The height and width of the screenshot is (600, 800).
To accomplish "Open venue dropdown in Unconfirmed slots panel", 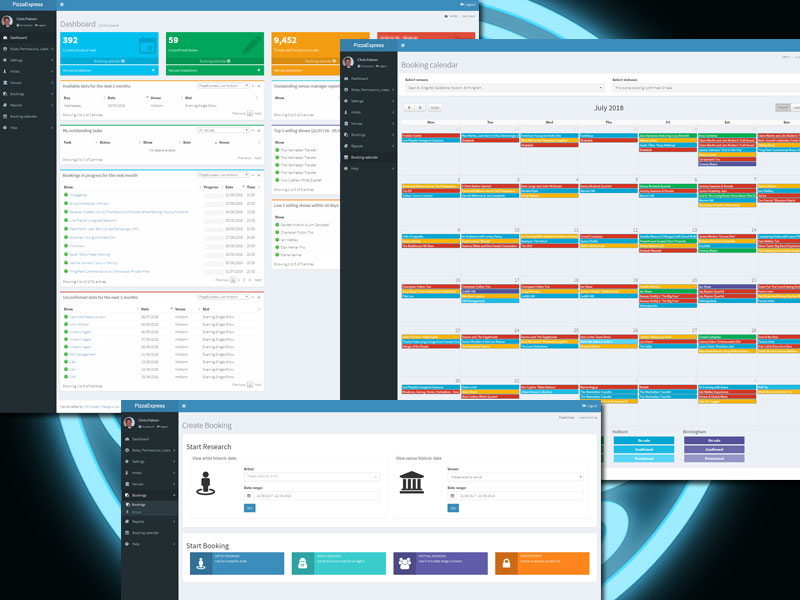I will [x=223, y=297].
